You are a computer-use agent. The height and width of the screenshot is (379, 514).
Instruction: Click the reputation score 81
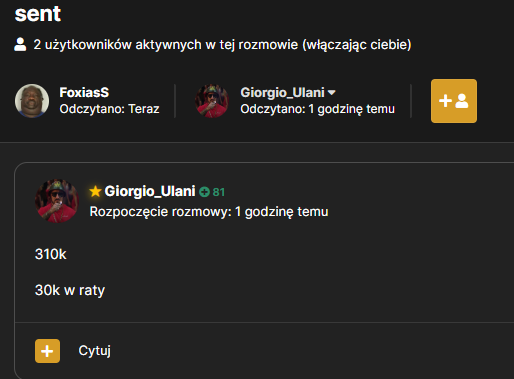(x=219, y=192)
